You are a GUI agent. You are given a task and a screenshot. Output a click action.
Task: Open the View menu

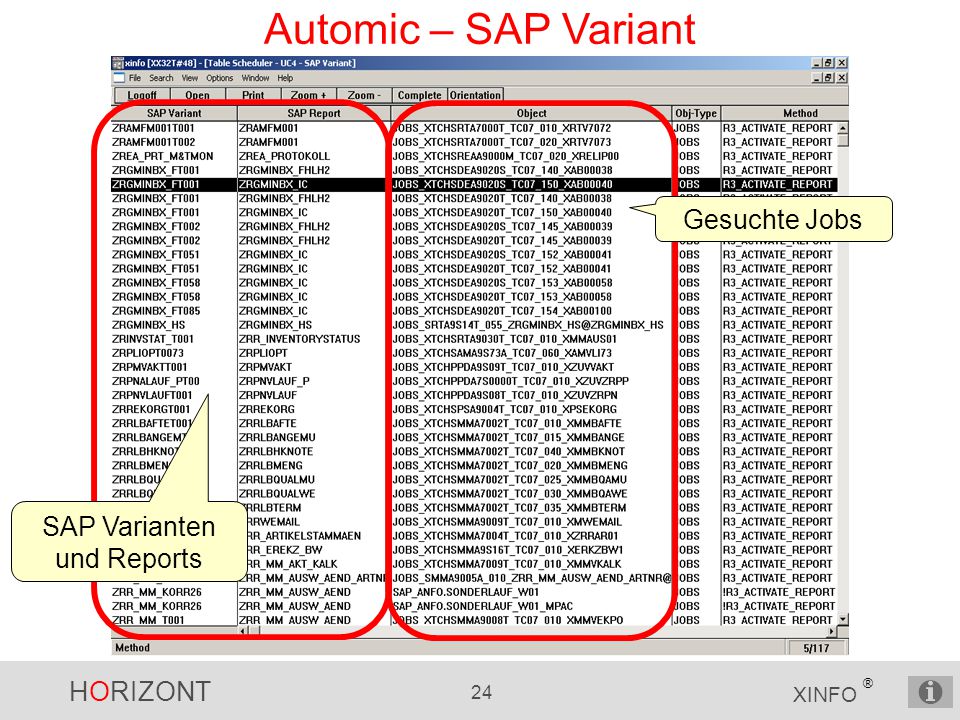(190, 78)
